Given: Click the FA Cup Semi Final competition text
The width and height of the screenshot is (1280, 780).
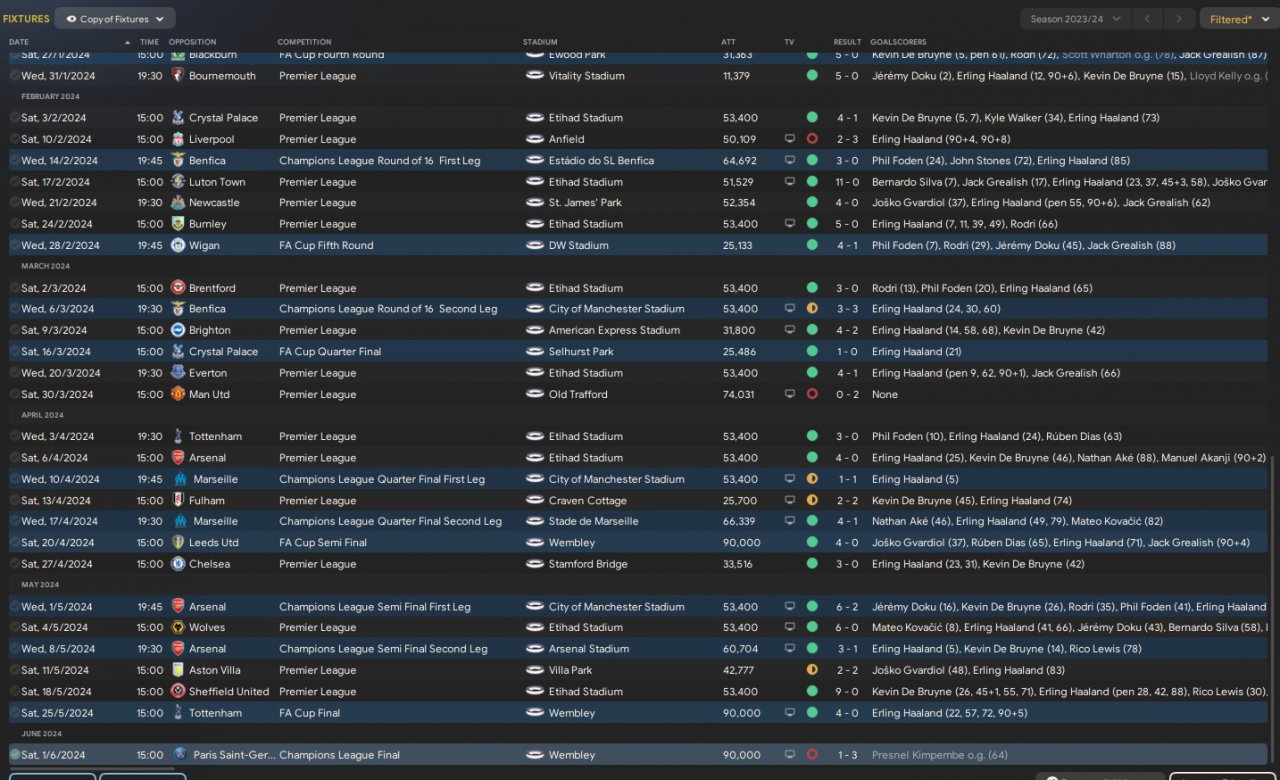Looking at the screenshot, I should coord(323,542).
